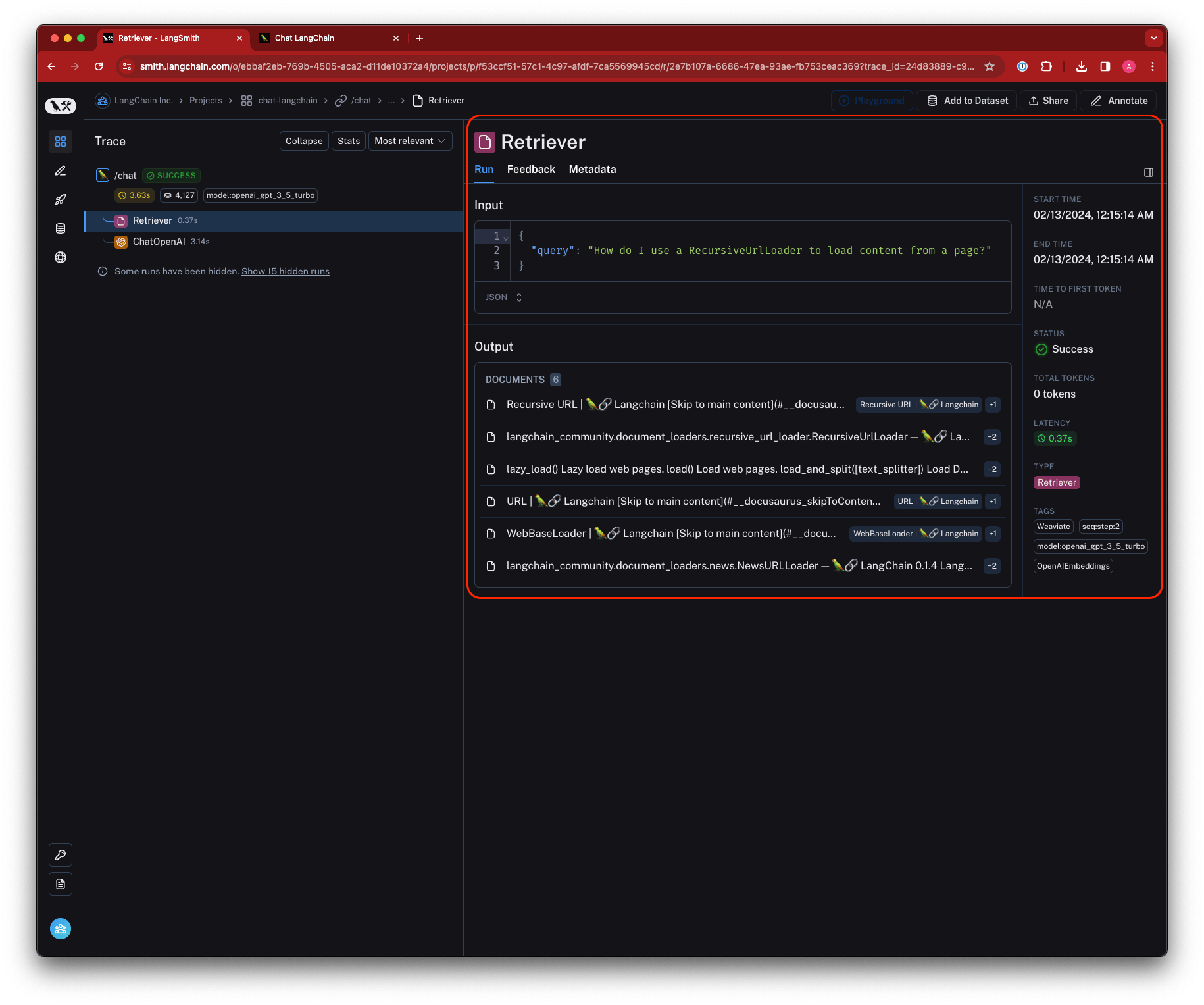Click the Weaviate tag
This screenshot has height=1005, width=1204.
tap(1053, 527)
